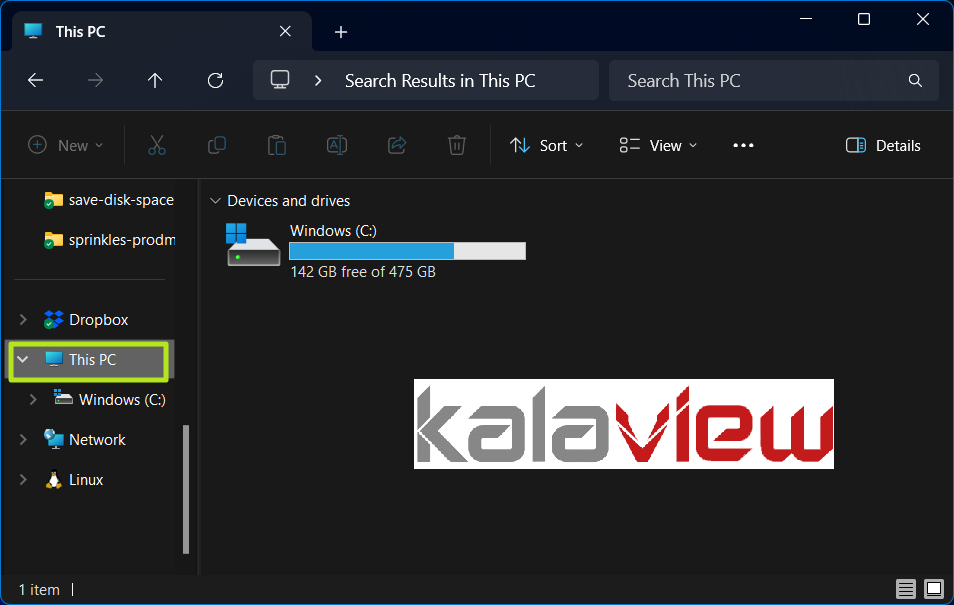Click the Rename icon in toolbar
954x605 pixels.
coord(336,145)
